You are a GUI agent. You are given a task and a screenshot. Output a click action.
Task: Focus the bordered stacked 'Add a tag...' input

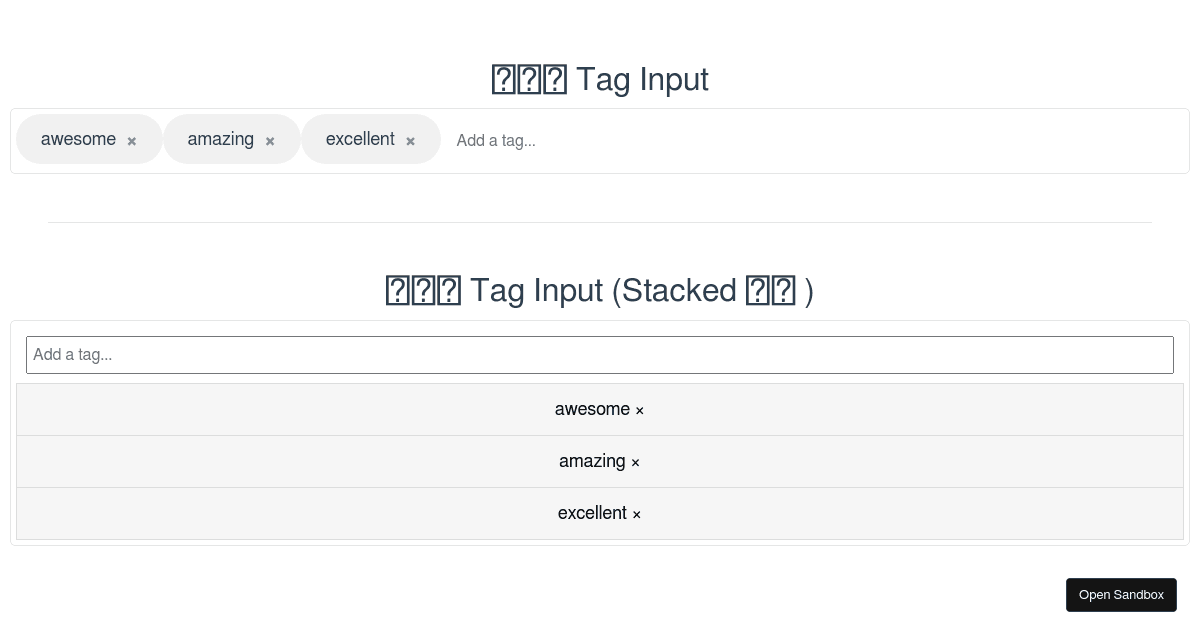pos(600,355)
